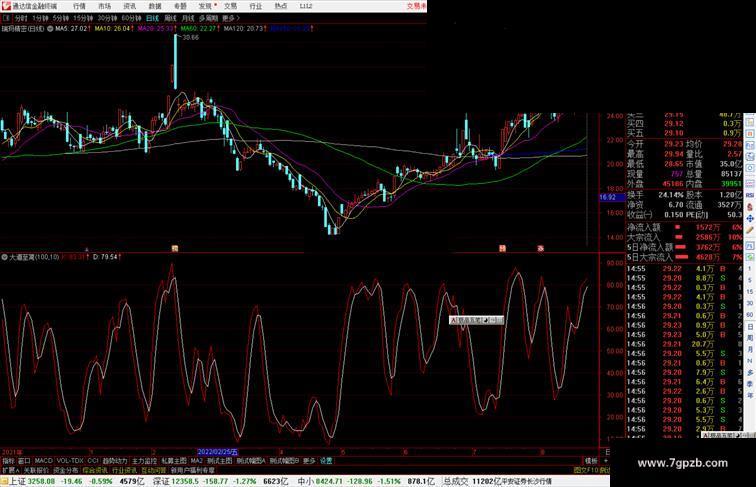756x487 pixels.
Task: Select 月 period shortcut in right toolbar
Action: [x=750, y=349]
